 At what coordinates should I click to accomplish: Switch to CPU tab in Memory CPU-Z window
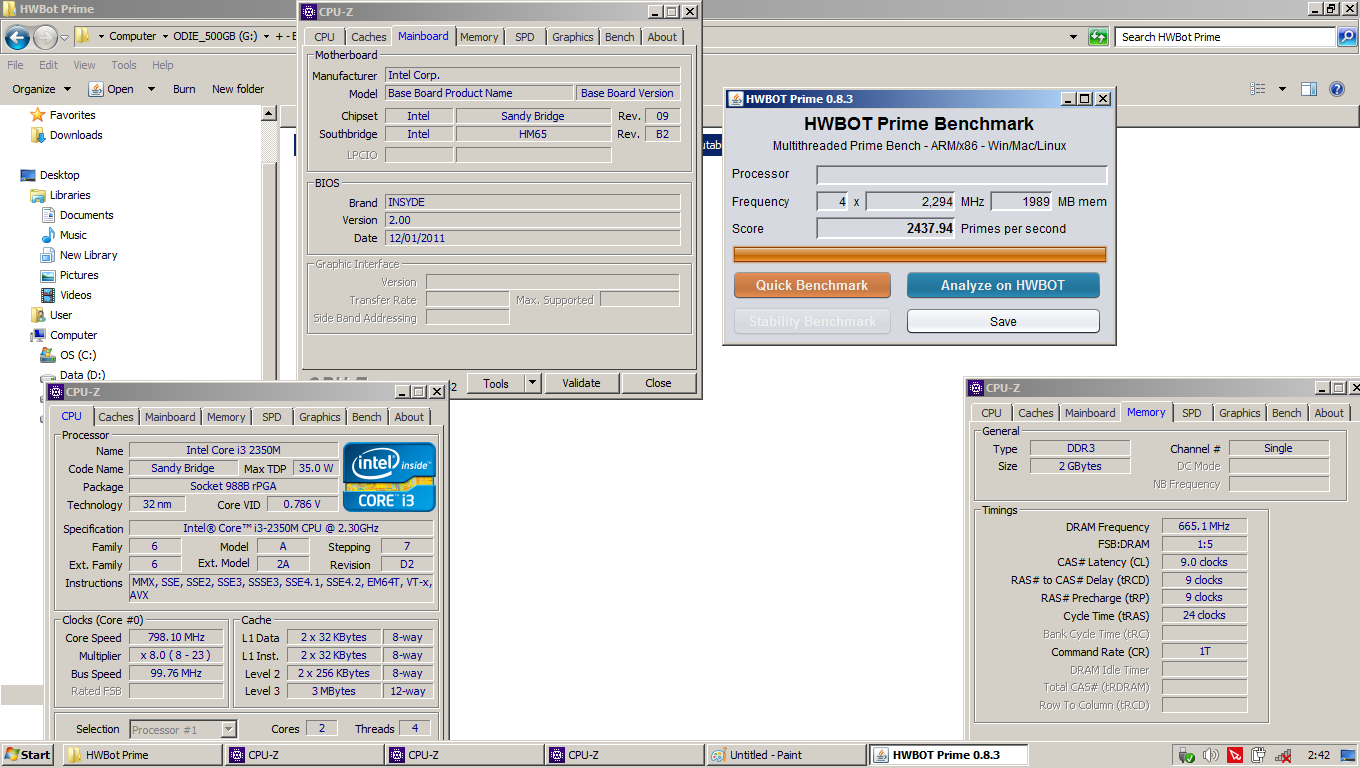click(x=992, y=413)
